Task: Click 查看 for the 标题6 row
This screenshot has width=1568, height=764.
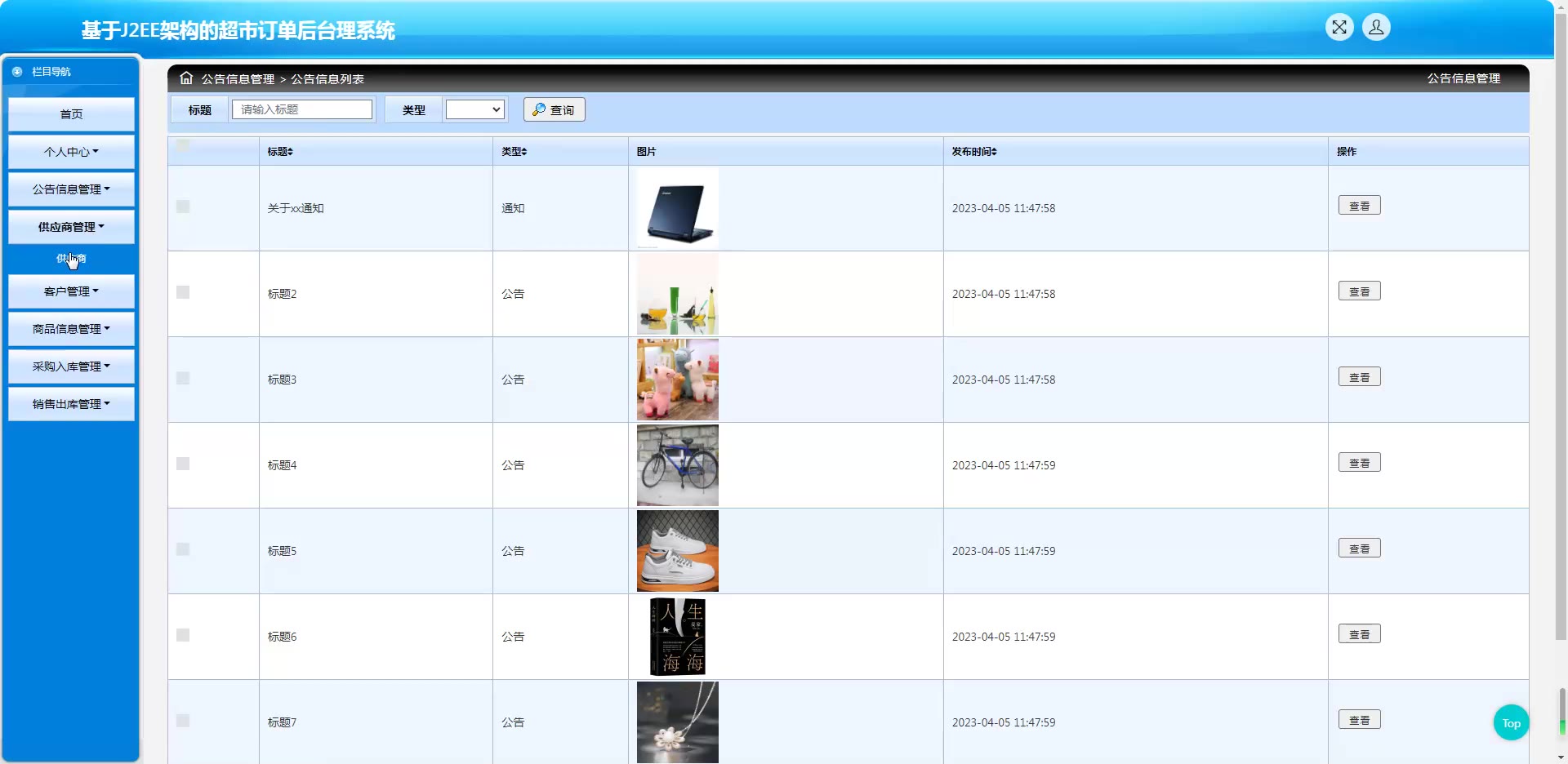Action: 1359,634
